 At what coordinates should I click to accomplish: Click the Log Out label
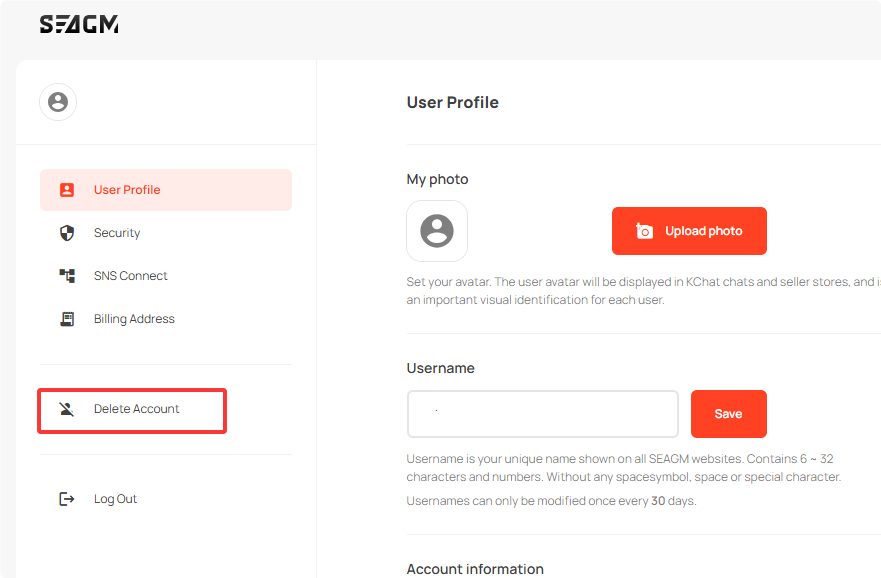[116, 499]
